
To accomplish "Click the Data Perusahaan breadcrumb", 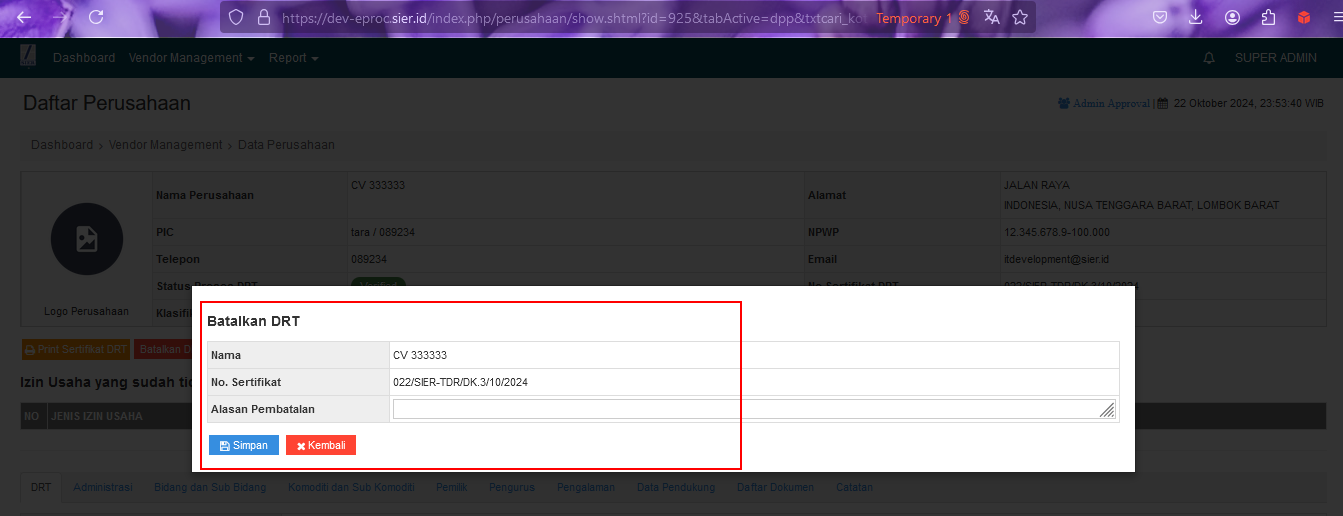I will tap(286, 145).
